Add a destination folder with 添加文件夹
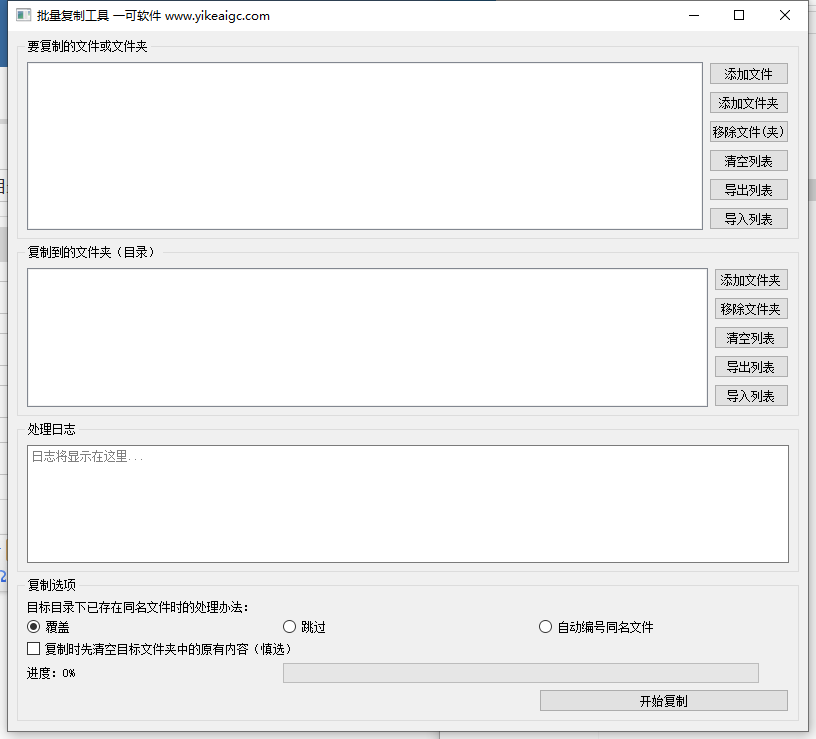This screenshot has width=816, height=739. click(751, 280)
